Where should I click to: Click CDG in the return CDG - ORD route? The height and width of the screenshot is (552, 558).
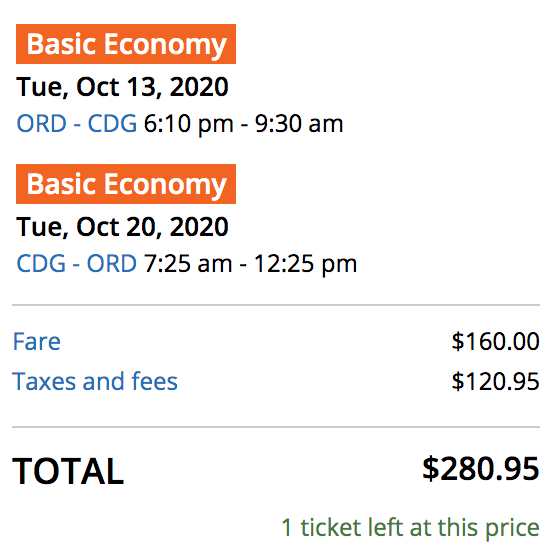41,263
